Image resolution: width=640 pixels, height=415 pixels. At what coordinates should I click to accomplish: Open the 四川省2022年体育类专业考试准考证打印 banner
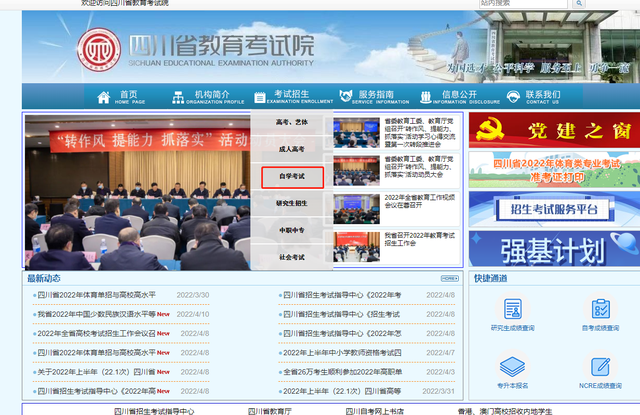tap(554, 170)
